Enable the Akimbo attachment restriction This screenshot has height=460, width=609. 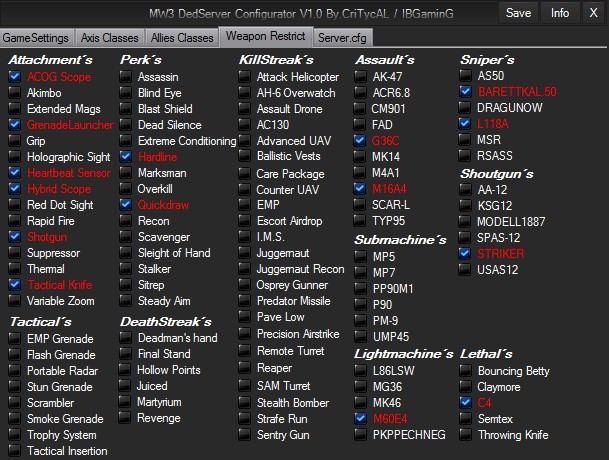tap(14, 93)
